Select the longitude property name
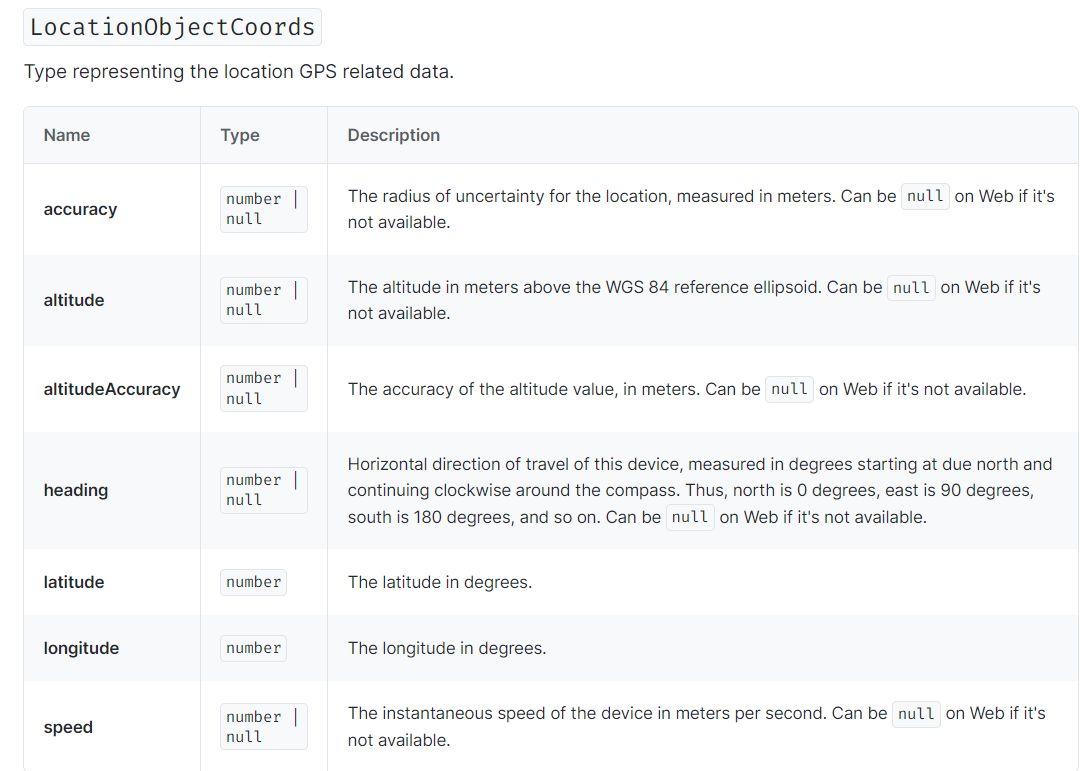This screenshot has height=771, width=1084. tap(81, 648)
